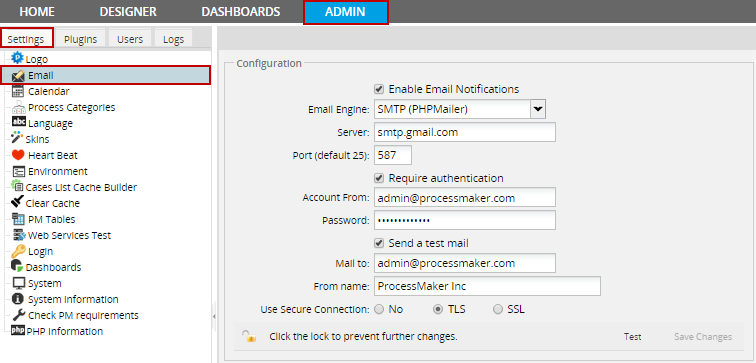This screenshot has height=363, width=756.
Task: Collapse the left panel via splitter arrow
Action: click(x=214, y=316)
